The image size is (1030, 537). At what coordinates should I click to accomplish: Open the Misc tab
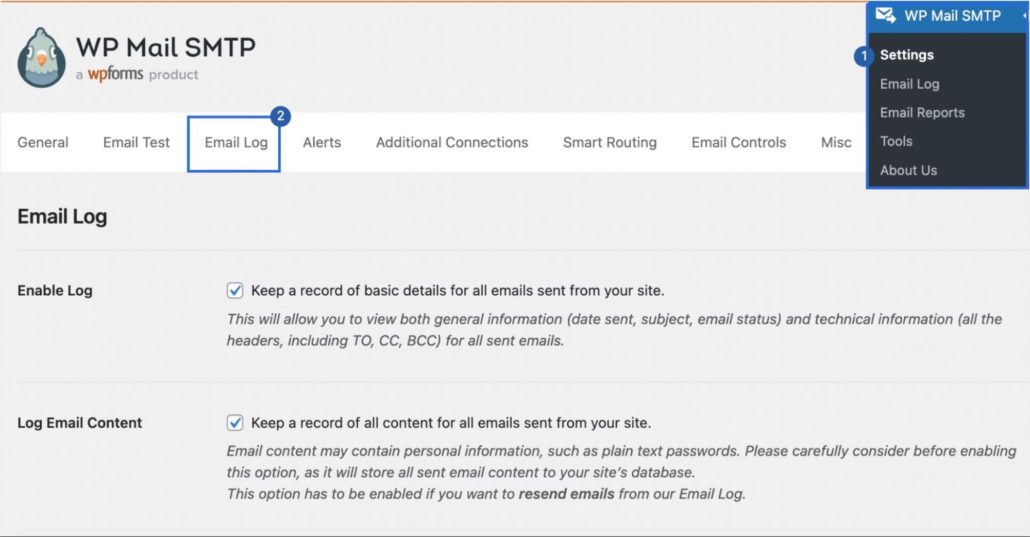point(836,143)
